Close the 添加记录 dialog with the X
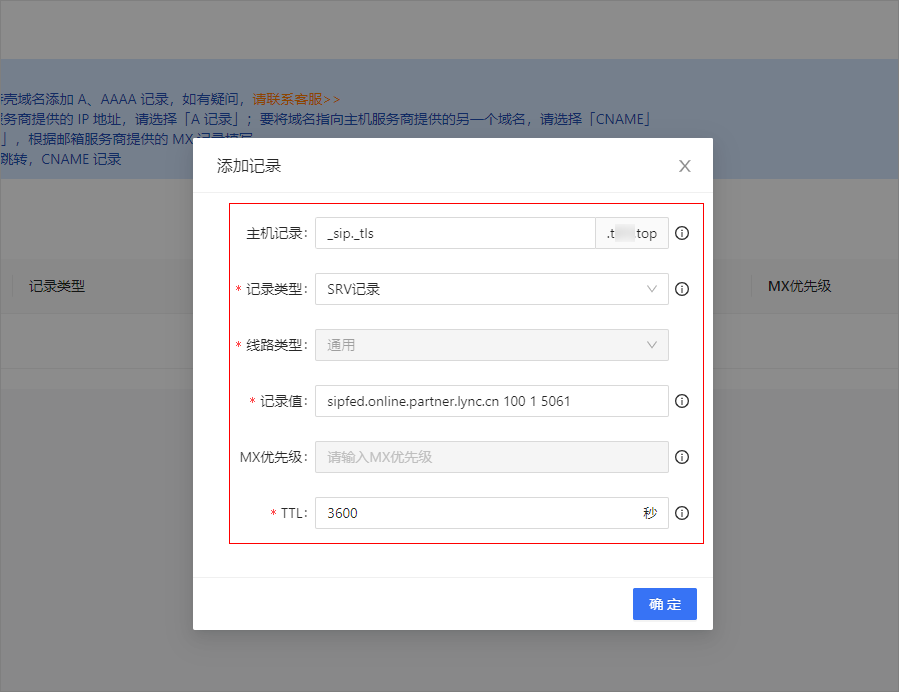Viewport: 899px width, 692px height. [x=685, y=166]
